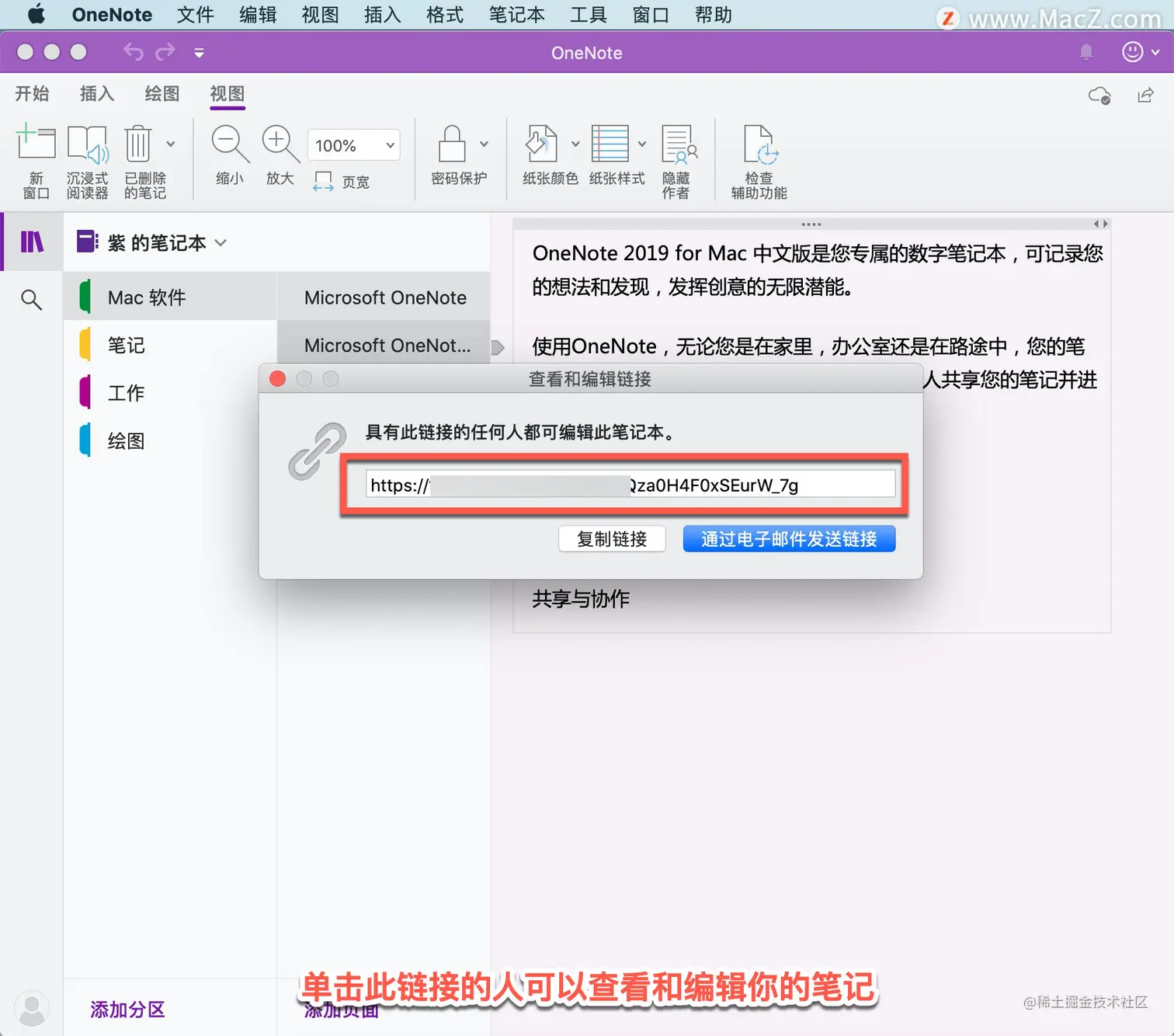
Task: Switch to the Home (开始) ribbon tab
Action: 33,94
